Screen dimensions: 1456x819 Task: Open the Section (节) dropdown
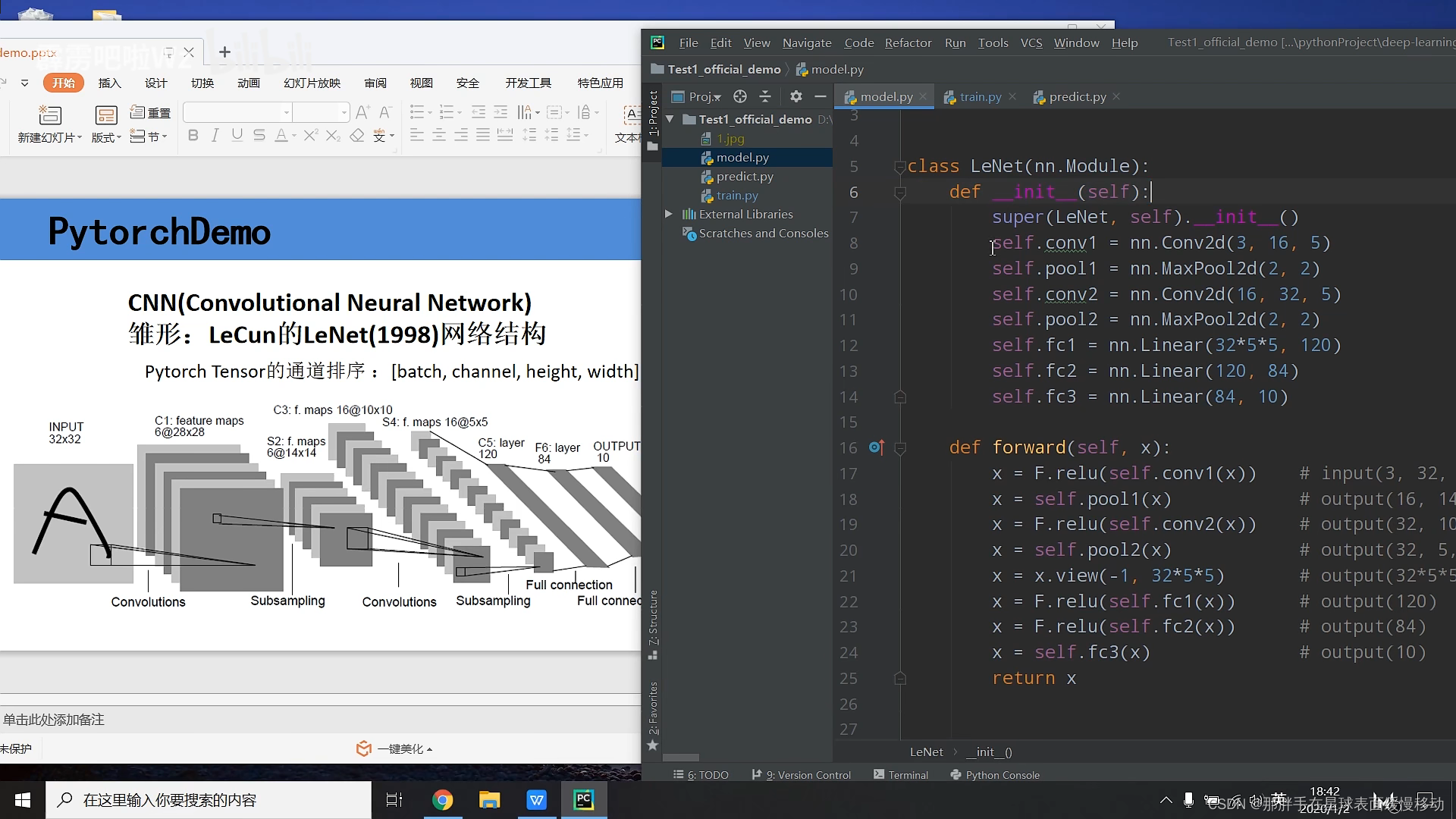tap(149, 136)
